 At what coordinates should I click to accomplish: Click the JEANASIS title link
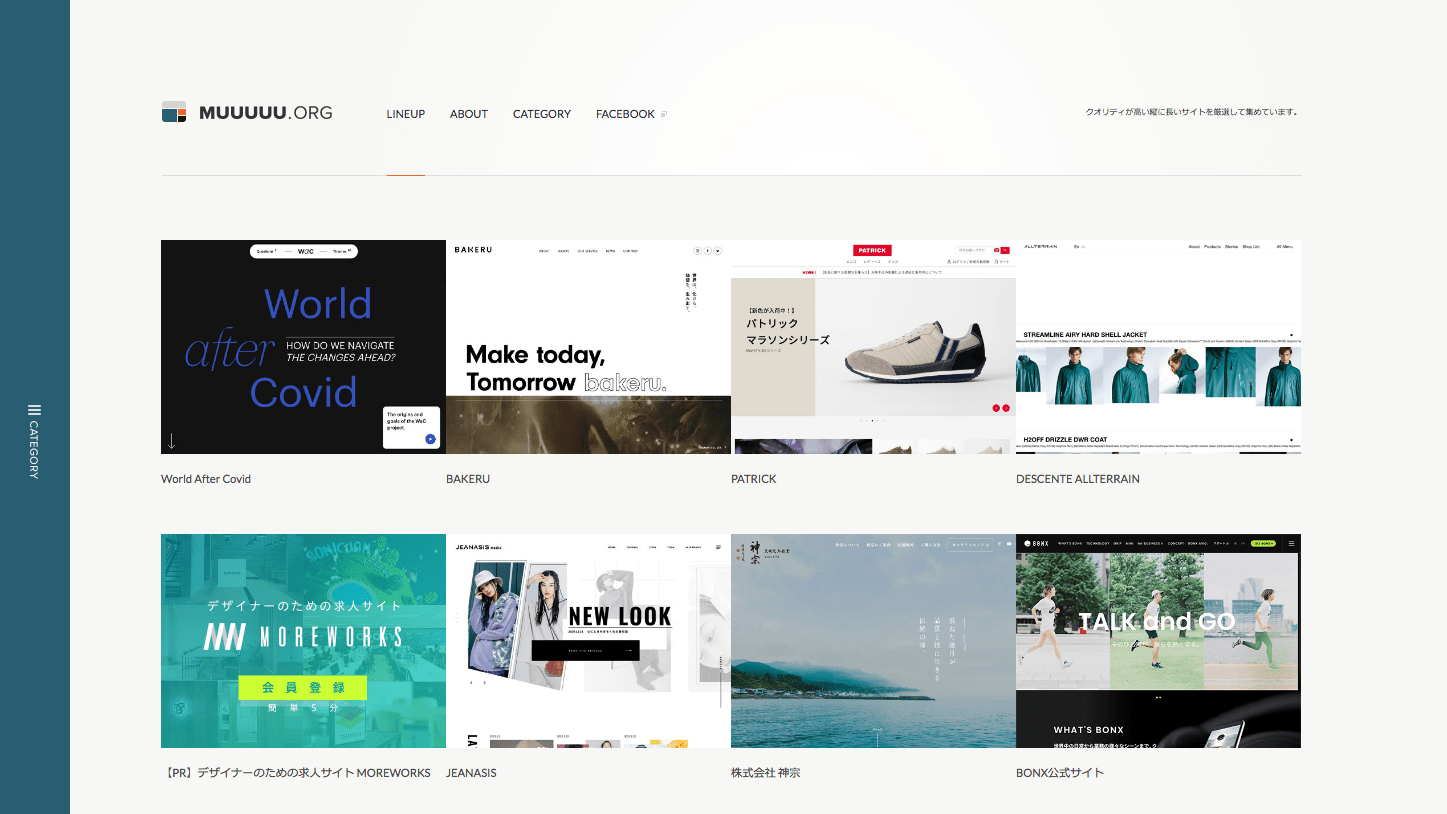(471, 773)
